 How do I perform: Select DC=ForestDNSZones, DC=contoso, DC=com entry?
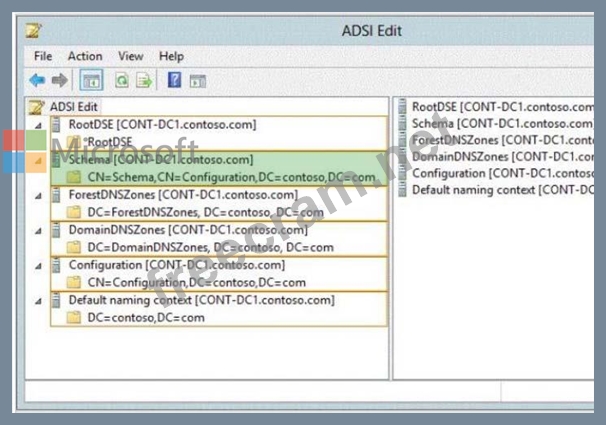206,212
